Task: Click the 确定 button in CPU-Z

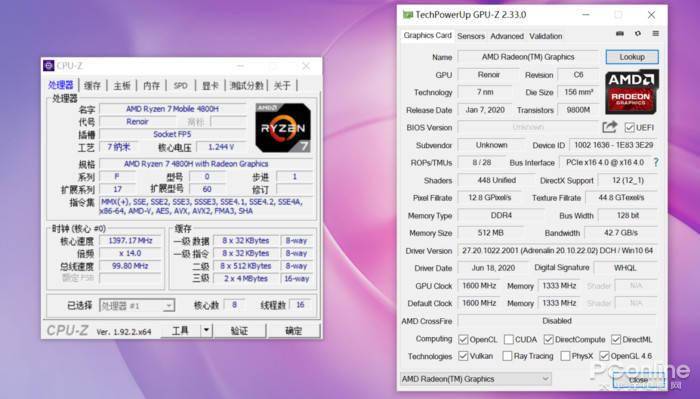Action: pyautogui.click(x=293, y=330)
